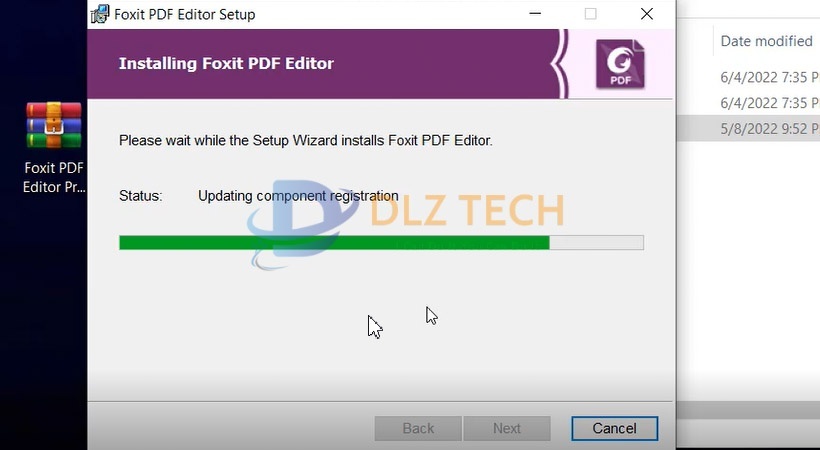The height and width of the screenshot is (450, 820).
Task: Click the Foxit PDF Editor Pr... desktop label
Action: coord(54,177)
